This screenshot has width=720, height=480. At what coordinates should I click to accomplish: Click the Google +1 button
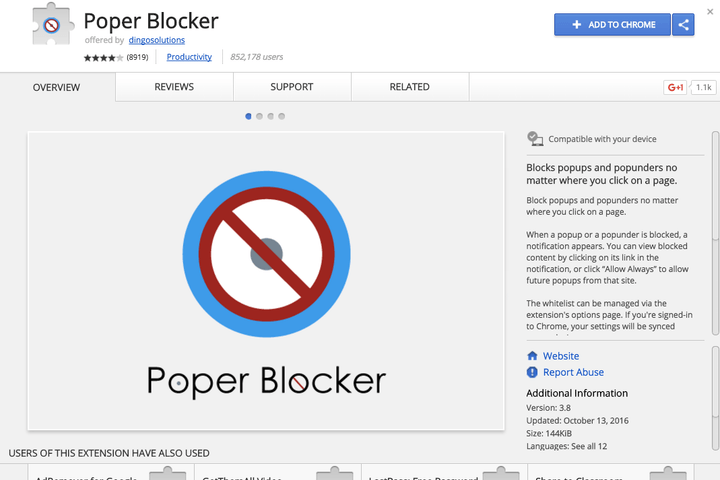tap(675, 87)
